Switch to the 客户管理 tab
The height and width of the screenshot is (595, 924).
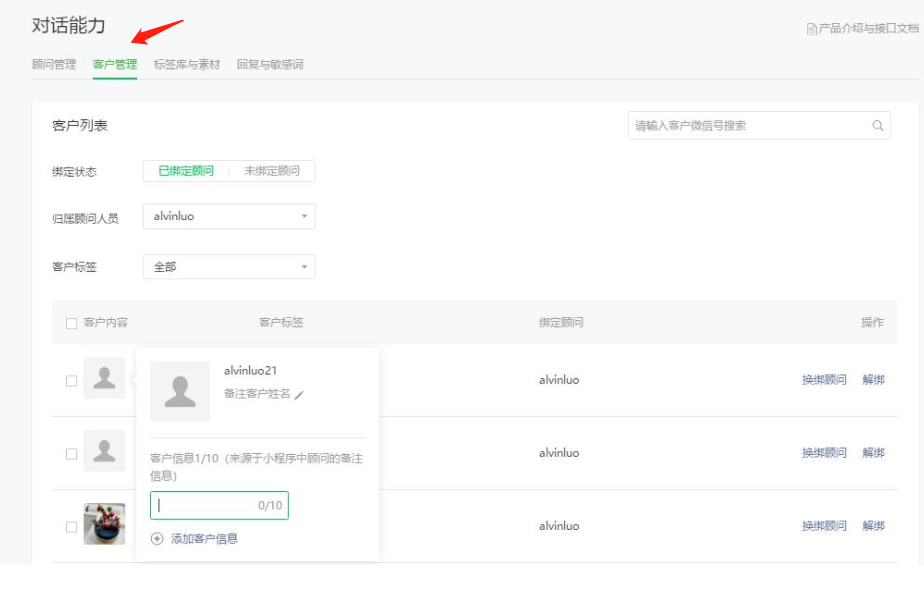tap(115, 64)
